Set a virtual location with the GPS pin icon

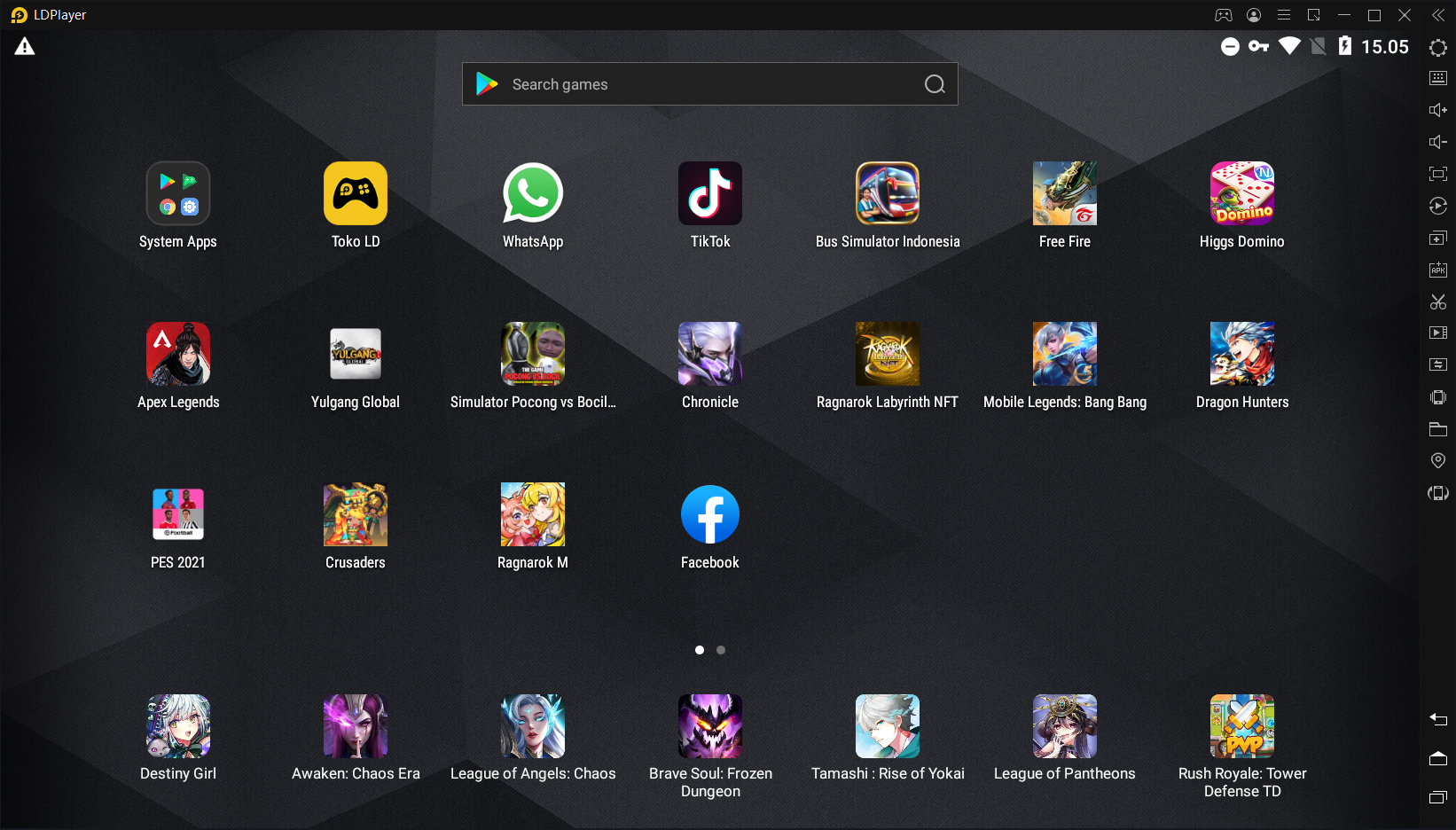[x=1438, y=460]
